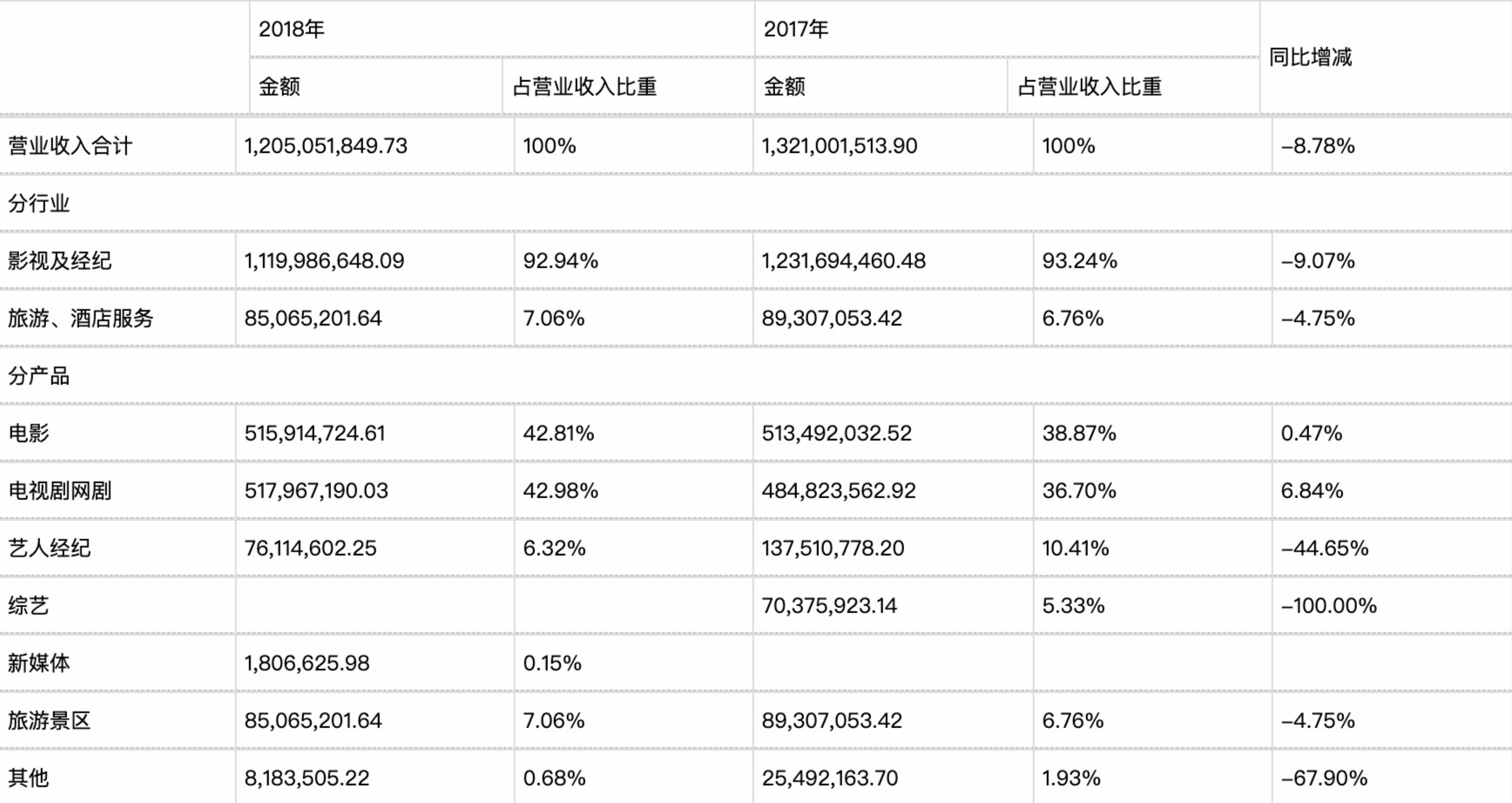Select the 影视及经纪 row label
The height and width of the screenshot is (803, 1512).
pos(60,260)
